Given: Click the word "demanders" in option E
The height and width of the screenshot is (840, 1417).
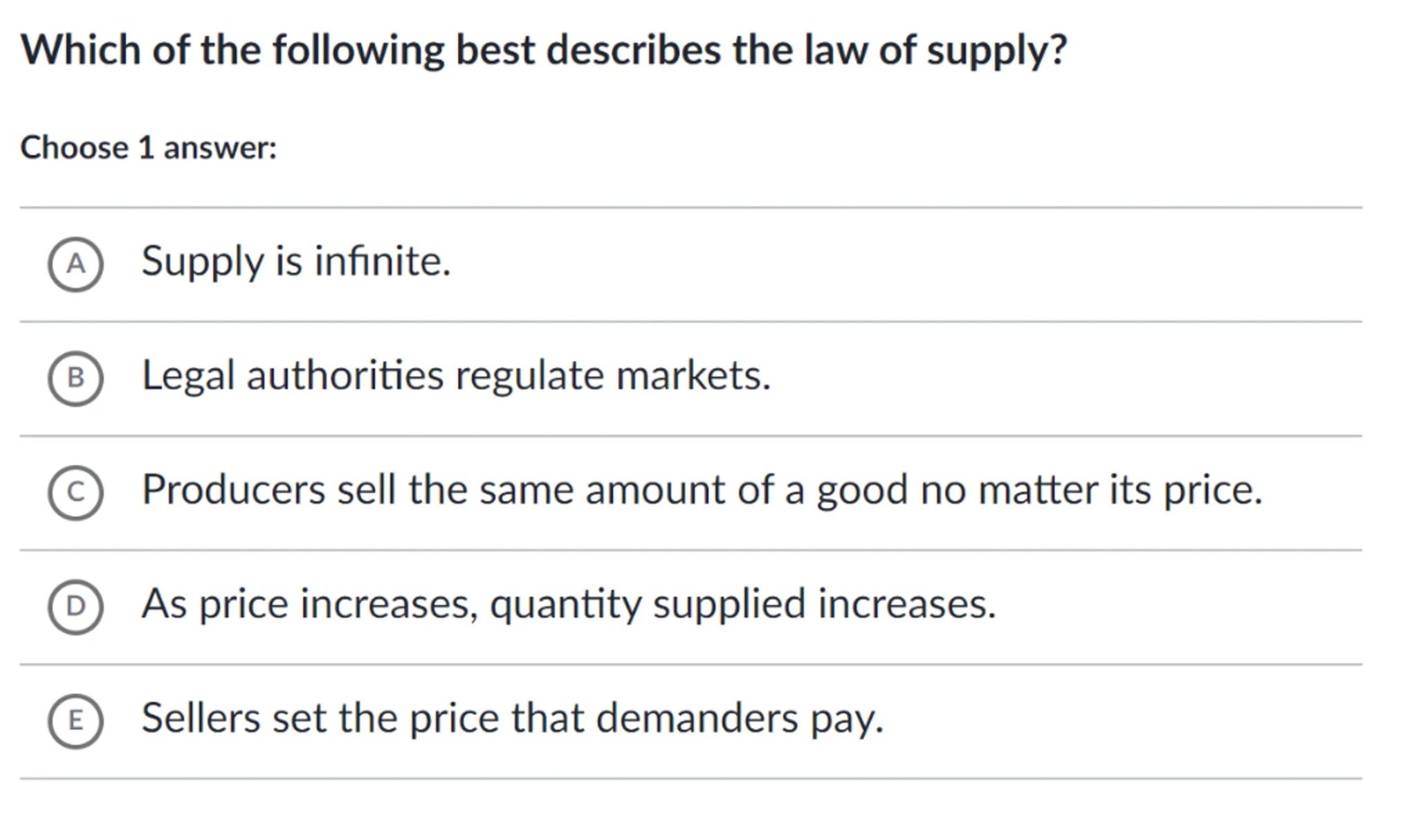Looking at the screenshot, I should click(x=697, y=718).
